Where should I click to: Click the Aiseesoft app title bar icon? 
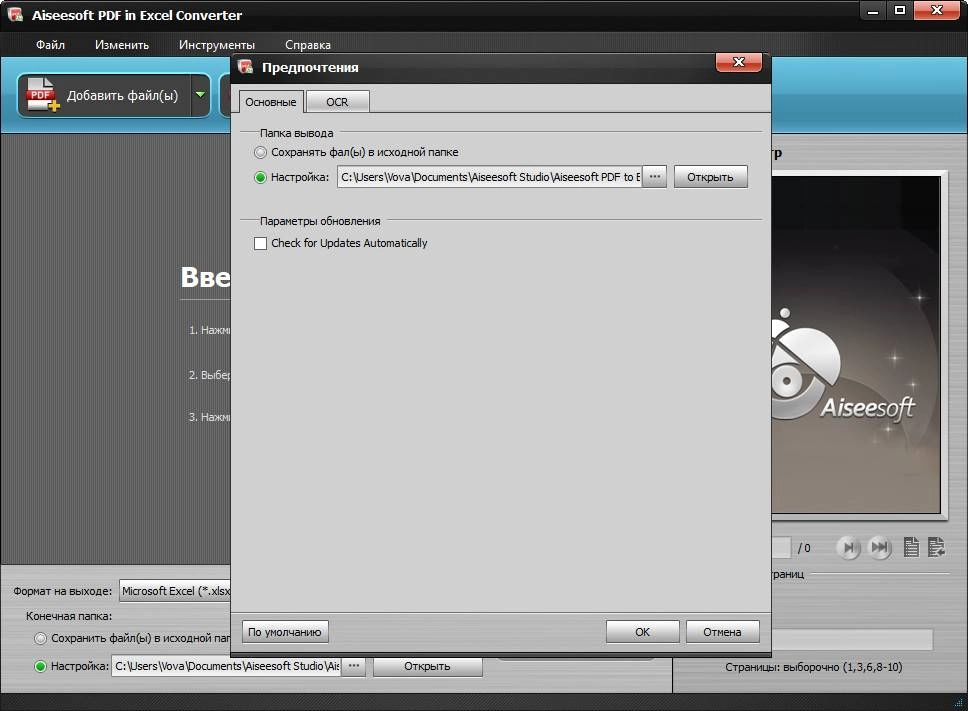[15, 14]
